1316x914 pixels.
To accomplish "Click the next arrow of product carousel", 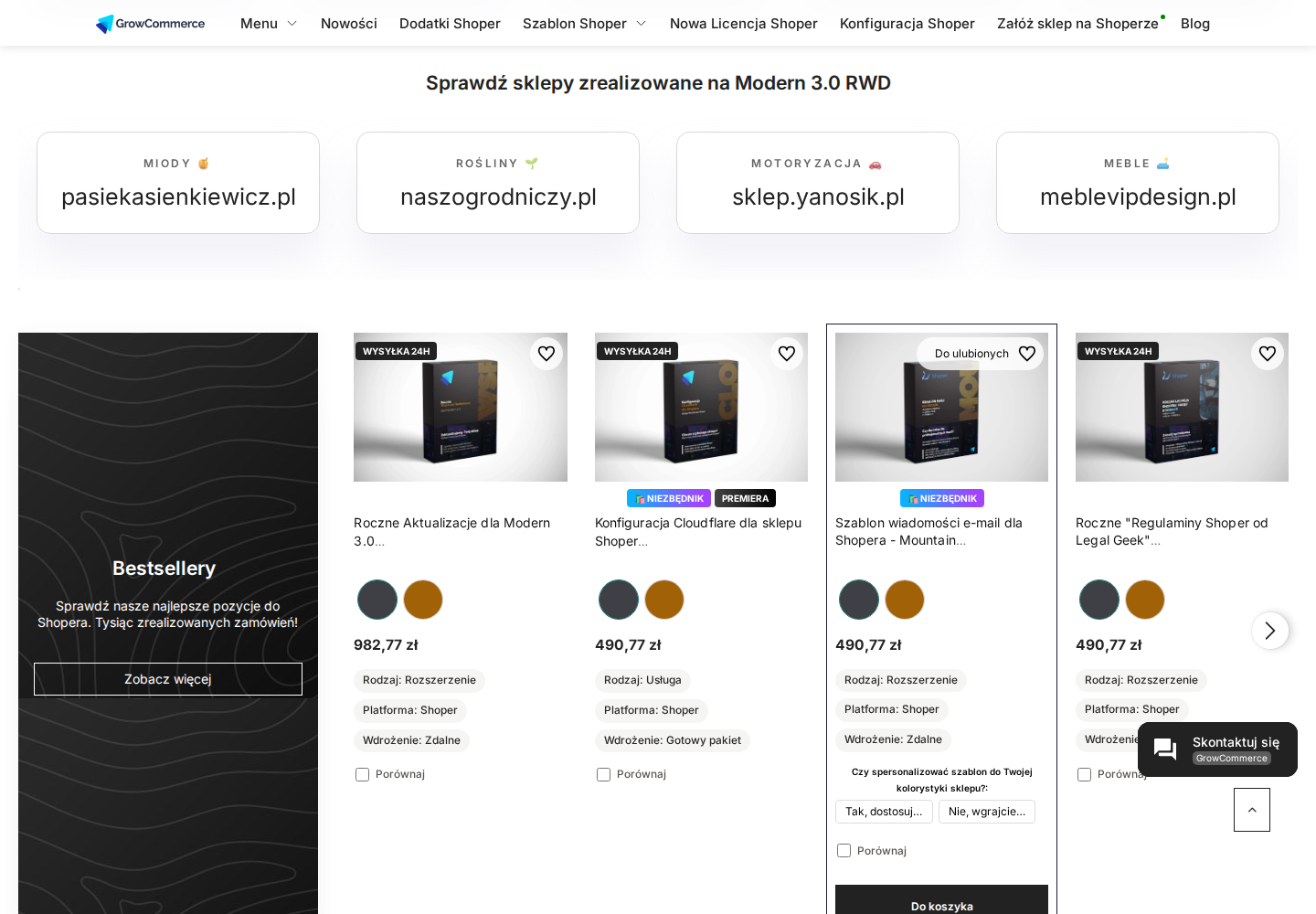I will (1270, 631).
